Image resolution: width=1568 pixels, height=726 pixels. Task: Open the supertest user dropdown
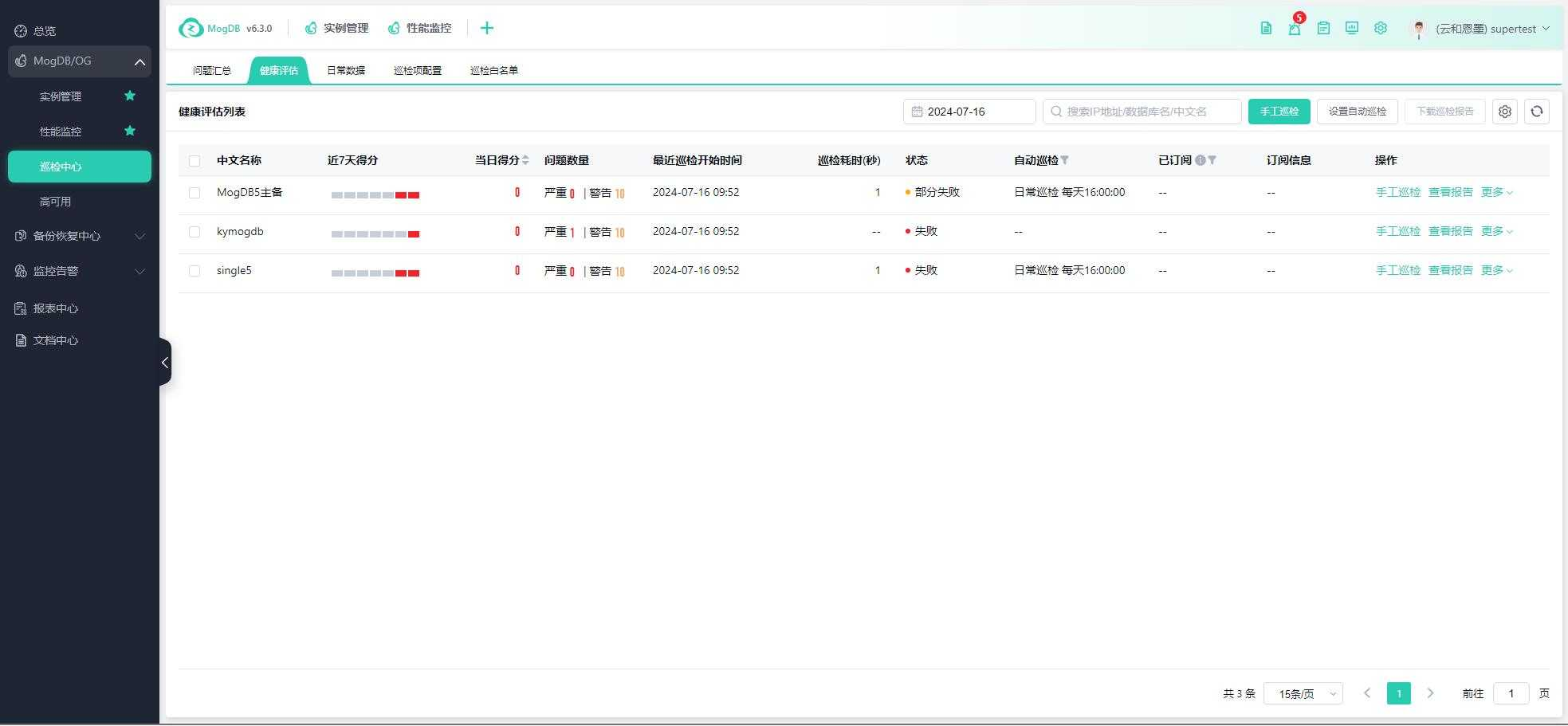click(x=1492, y=29)
